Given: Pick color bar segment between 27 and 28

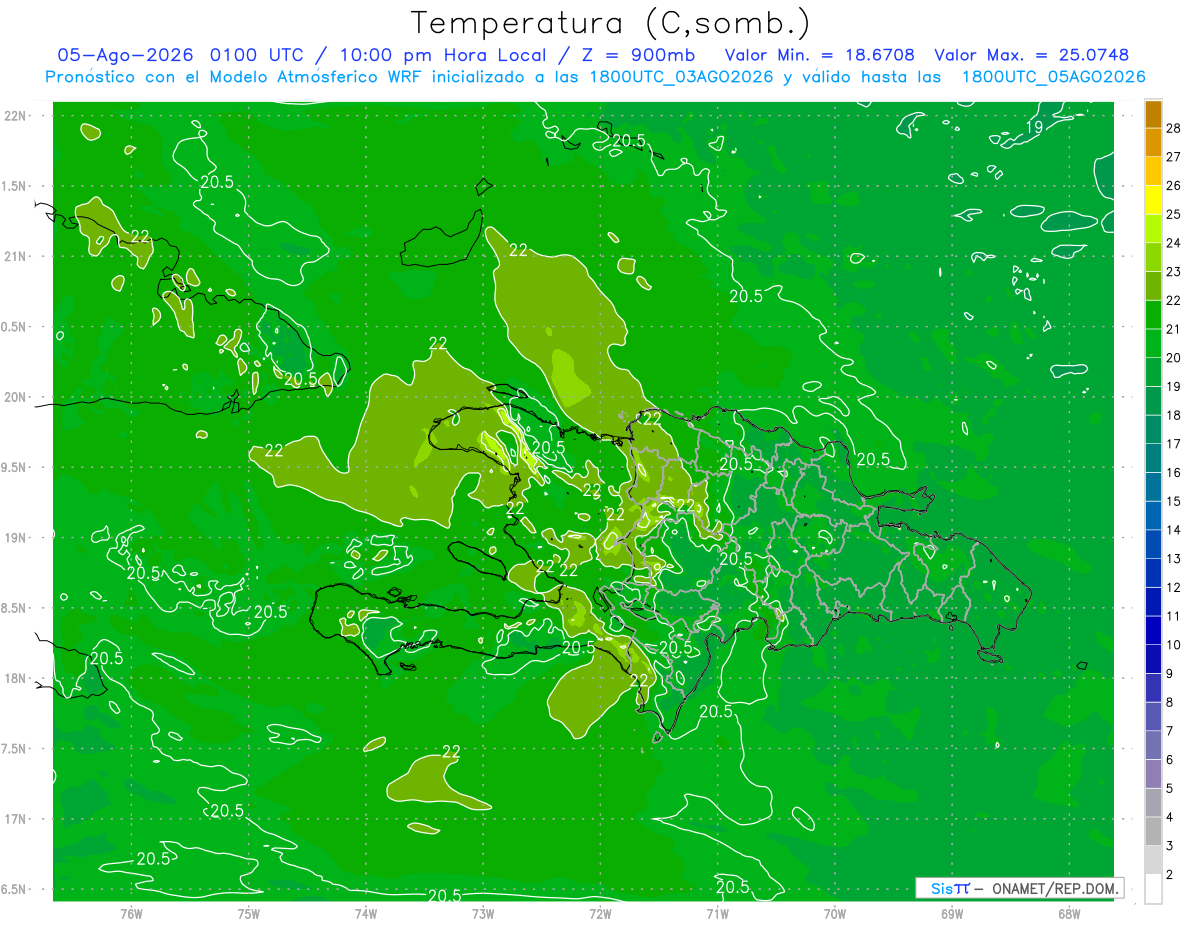Looking at the screenshot, I should pos(1153,142).
